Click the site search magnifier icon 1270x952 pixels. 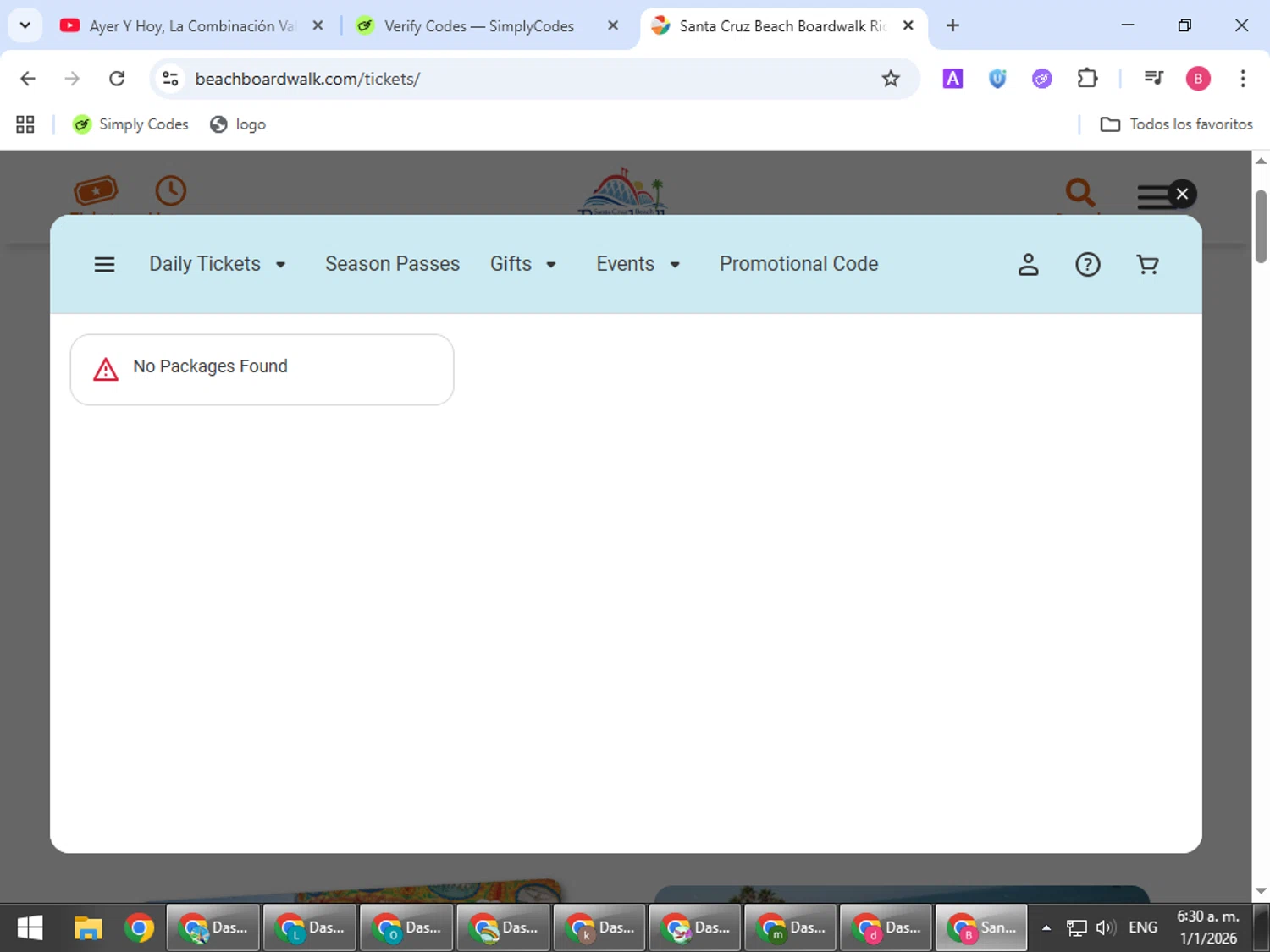tap(1079, 192)
